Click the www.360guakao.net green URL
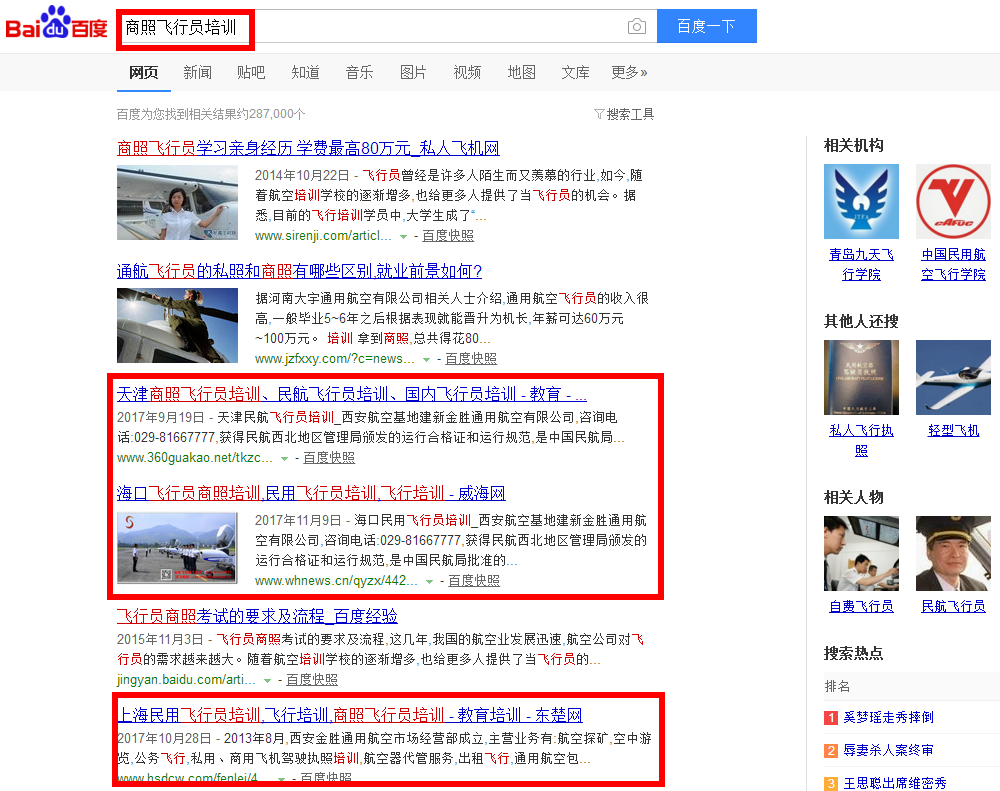The height and width of the screenshot is (791, 1000). pyautogui.click(x=195, y=457)
